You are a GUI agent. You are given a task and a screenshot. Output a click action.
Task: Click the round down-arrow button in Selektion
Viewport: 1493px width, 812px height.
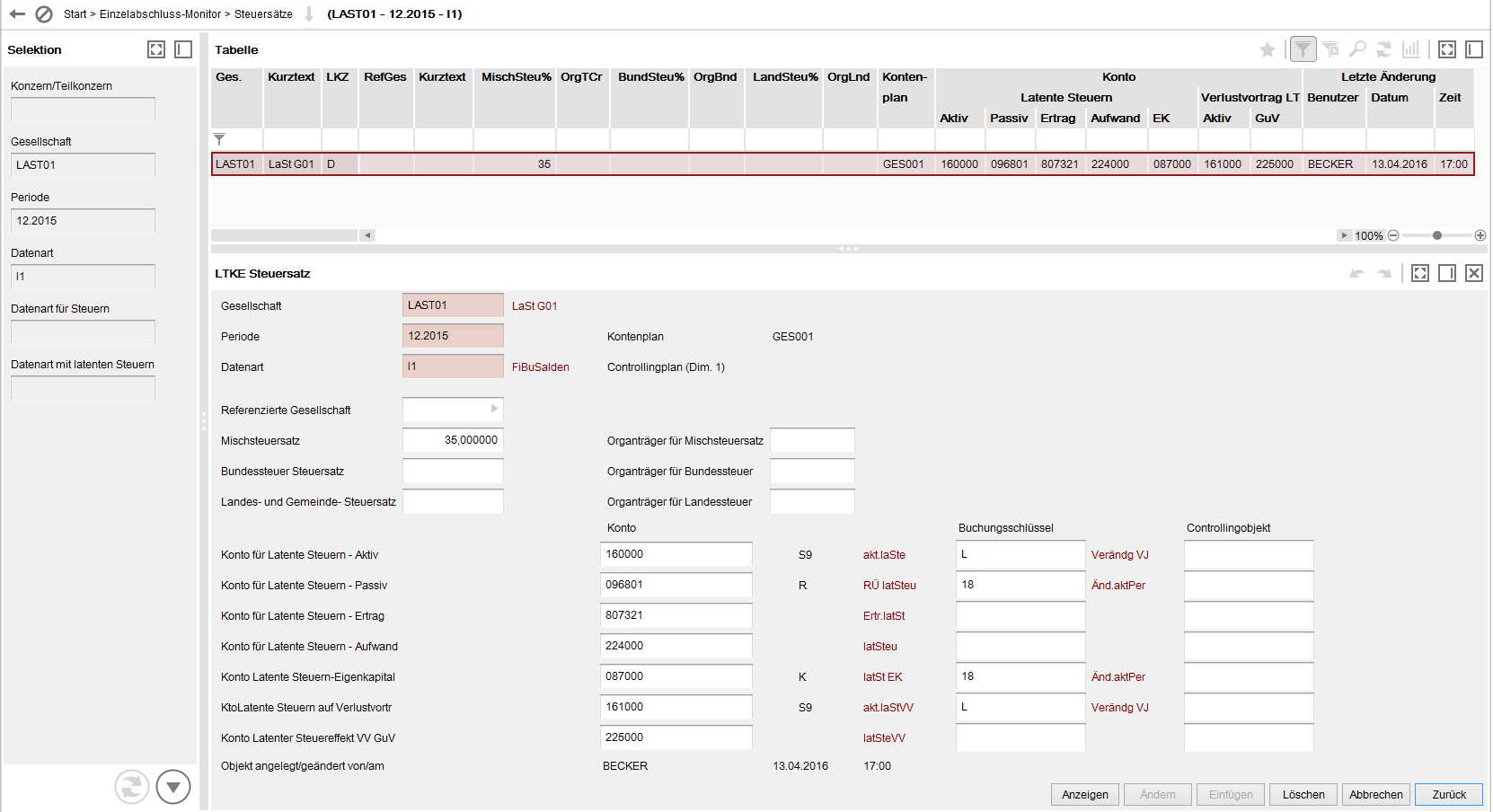[x=173, y=787]
